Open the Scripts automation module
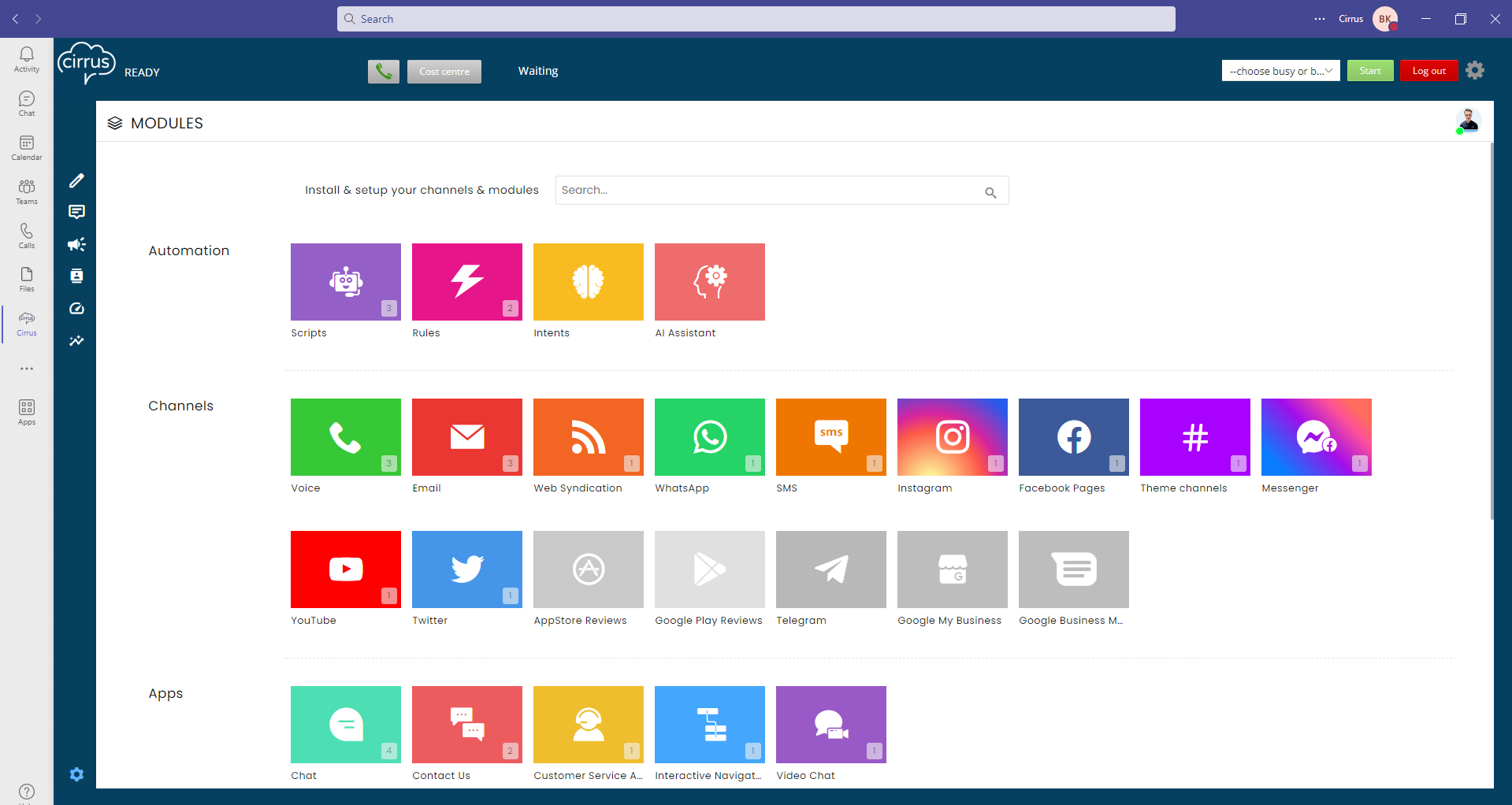1512x805 pixels. pos(345,281)
